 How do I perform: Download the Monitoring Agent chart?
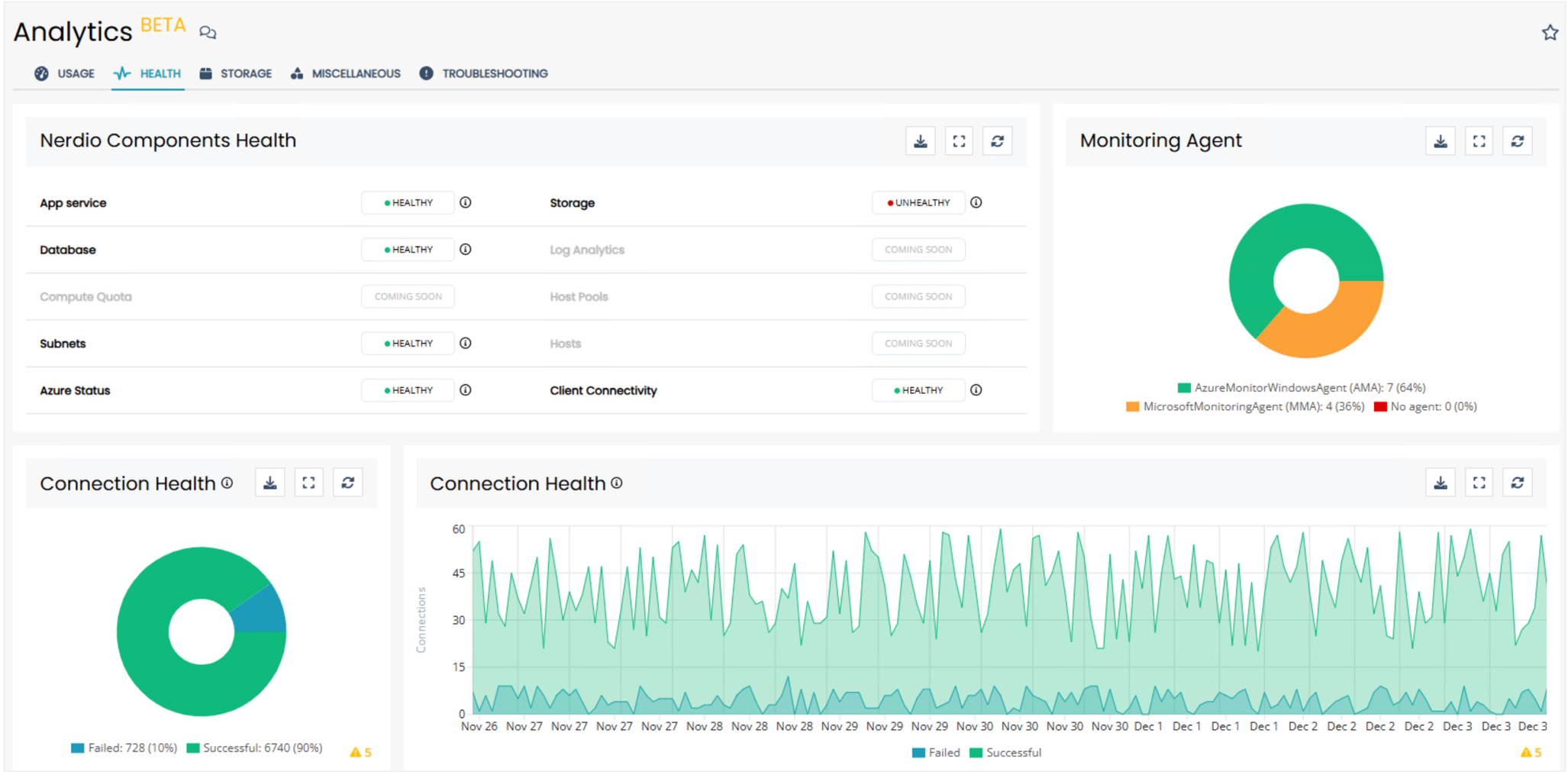(x=1440, y=141)
